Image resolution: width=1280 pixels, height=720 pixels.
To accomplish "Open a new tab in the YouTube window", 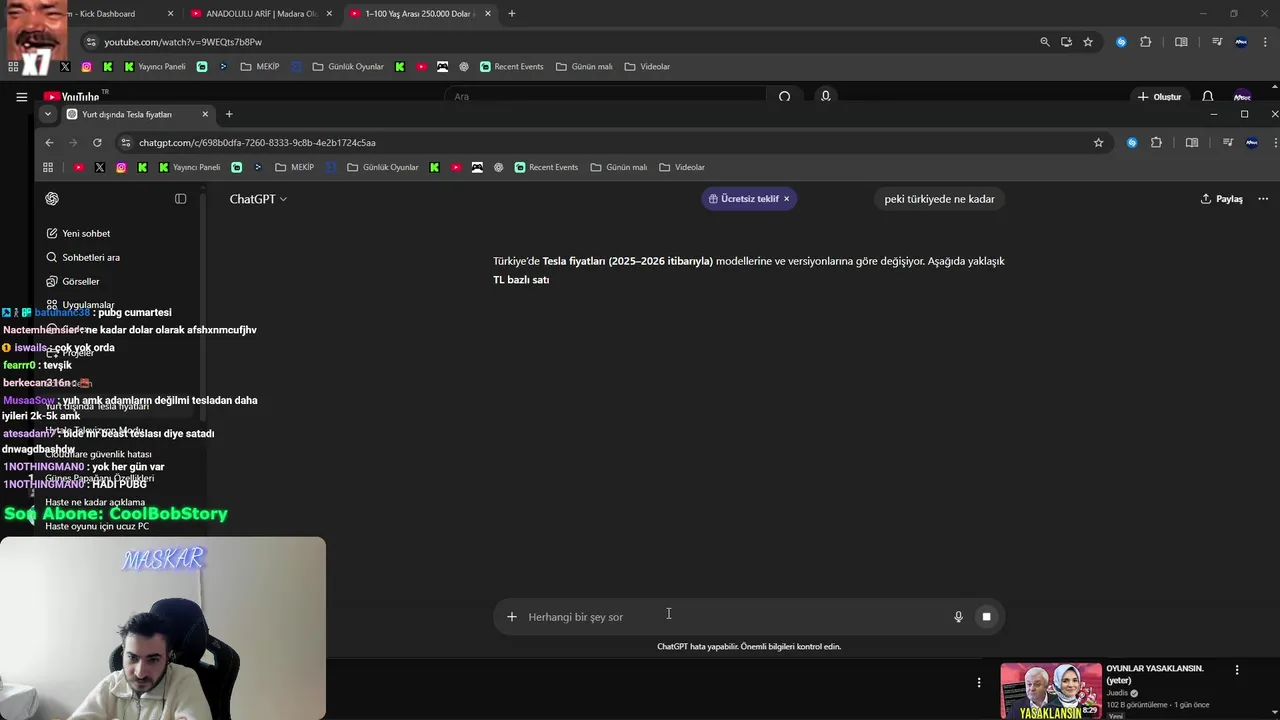I will 512,14.
